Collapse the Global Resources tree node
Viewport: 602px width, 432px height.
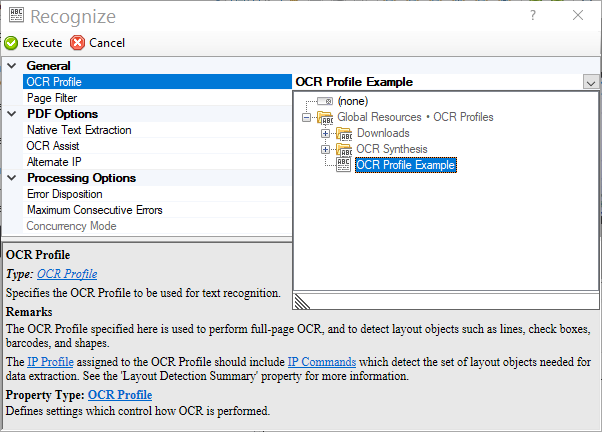[306, 117]
